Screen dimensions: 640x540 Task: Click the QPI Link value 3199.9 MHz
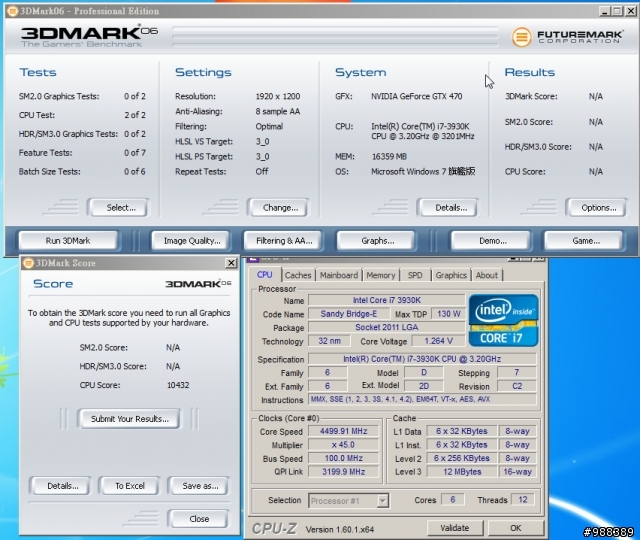pyautogui.click(x=344, y=471)
